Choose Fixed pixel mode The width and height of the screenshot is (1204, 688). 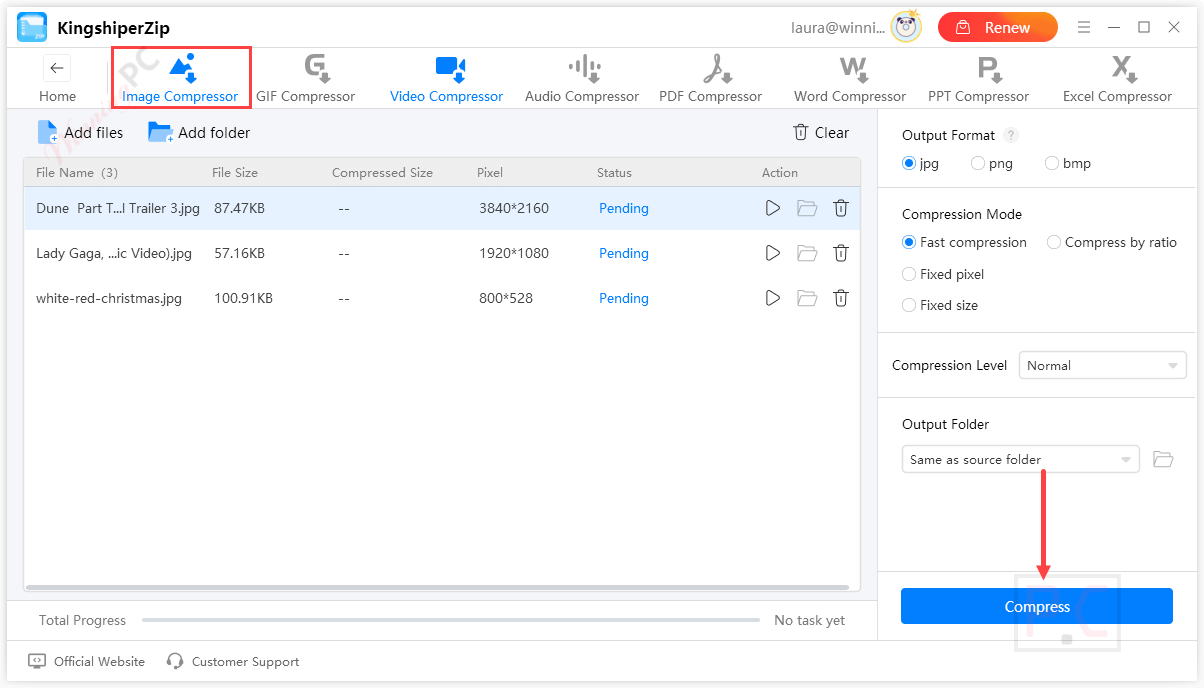click(x=943, y=274)
